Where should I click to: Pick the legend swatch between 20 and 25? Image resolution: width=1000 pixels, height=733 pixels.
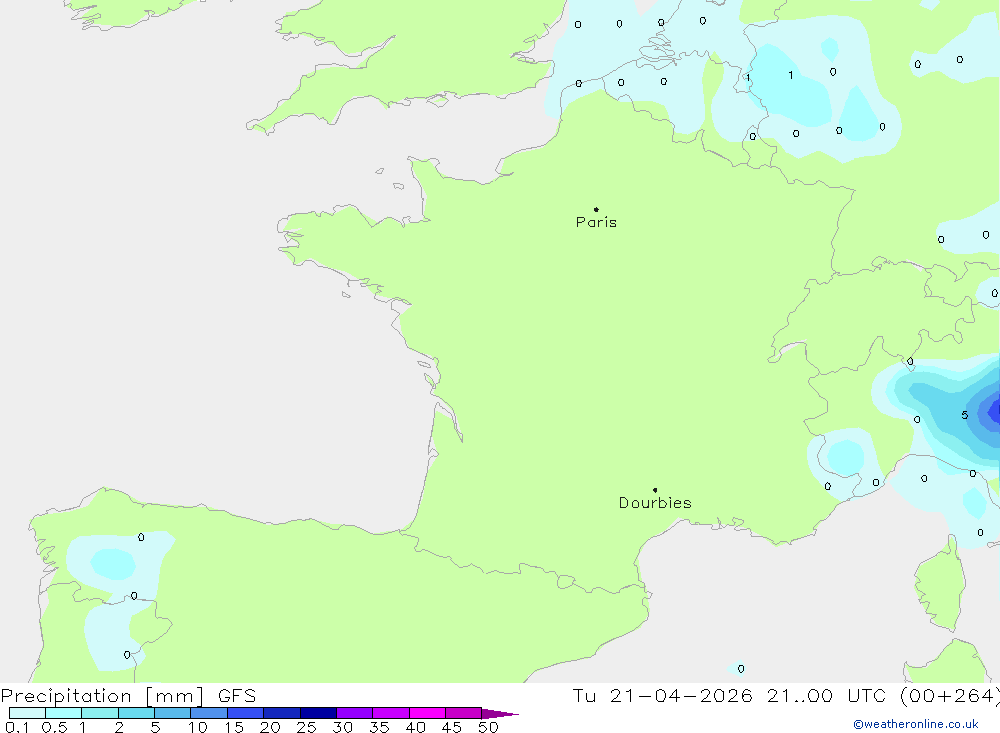pyautogui.click(x=282, y=713)
